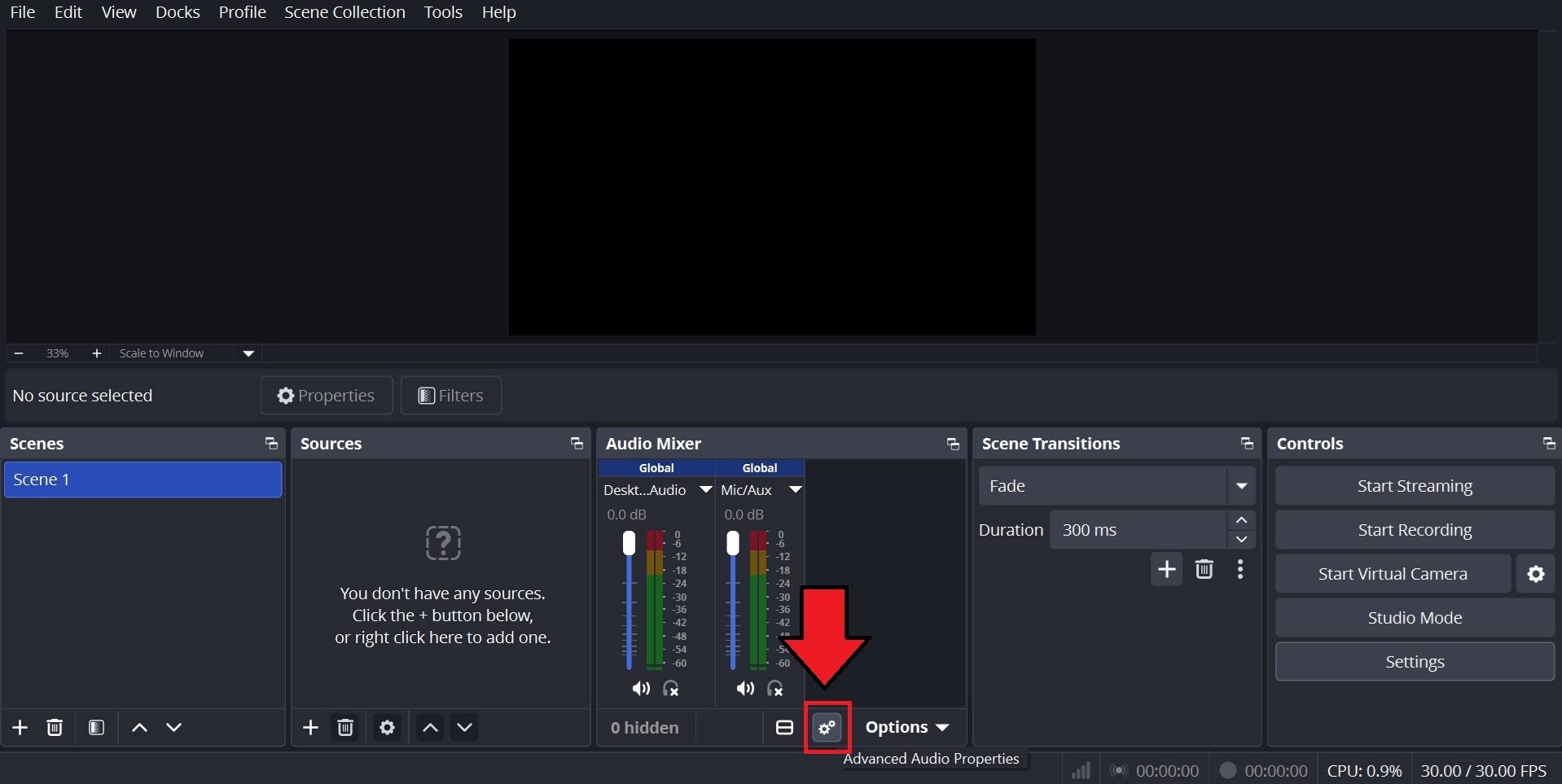Click the CPU: 0.9% status text

tap(1364, 770)
